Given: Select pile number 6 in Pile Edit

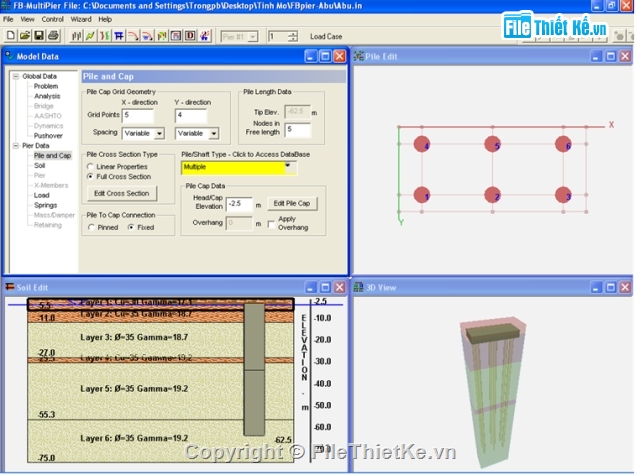Looking at the screenshot, I should pos(563,144).
